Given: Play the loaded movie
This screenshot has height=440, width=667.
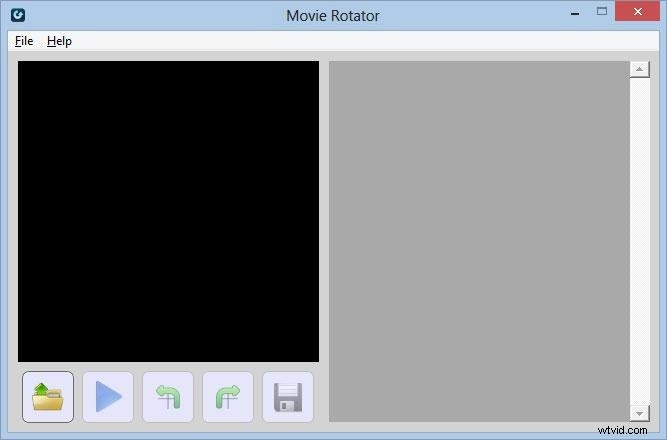Looking at the screenshot, I should (108, 397).
